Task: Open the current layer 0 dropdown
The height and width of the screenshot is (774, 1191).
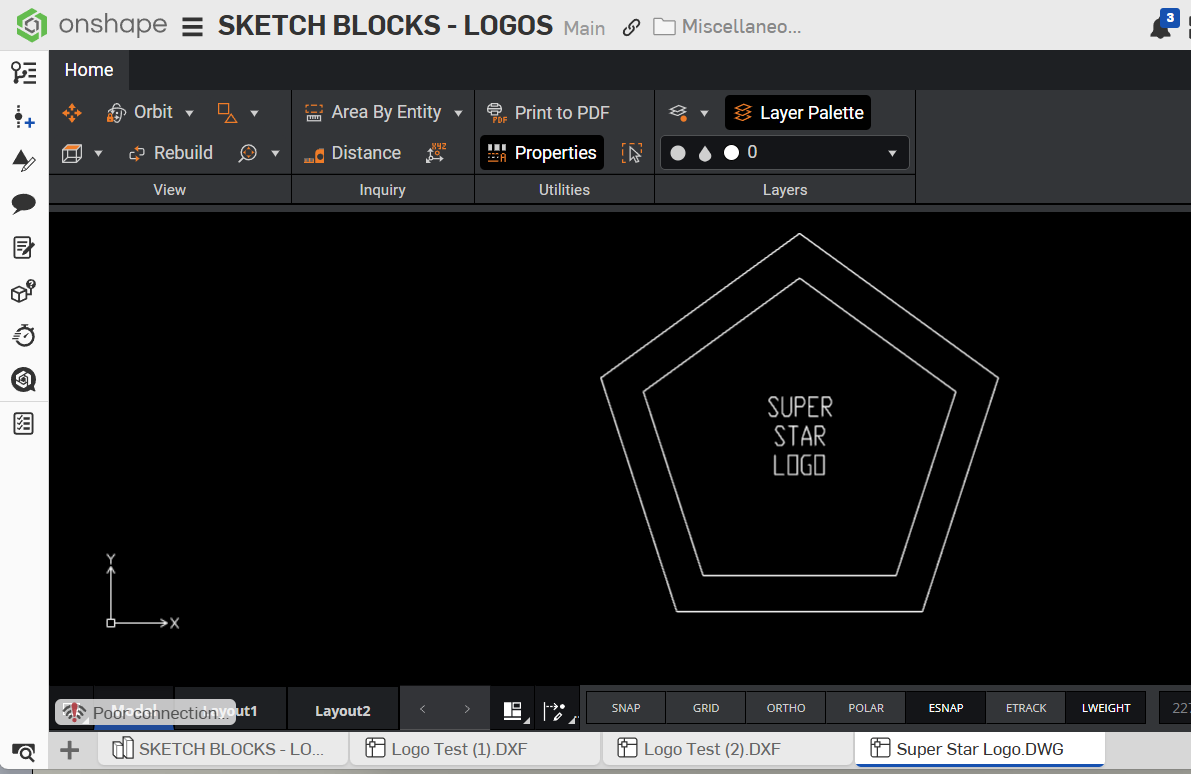Action: [x=892, y=153]
